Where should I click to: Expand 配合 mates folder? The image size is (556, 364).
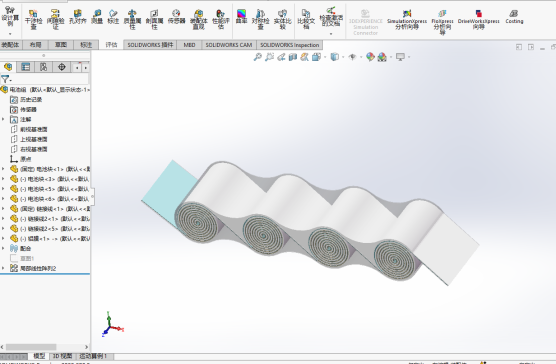[x=3, y=248]
